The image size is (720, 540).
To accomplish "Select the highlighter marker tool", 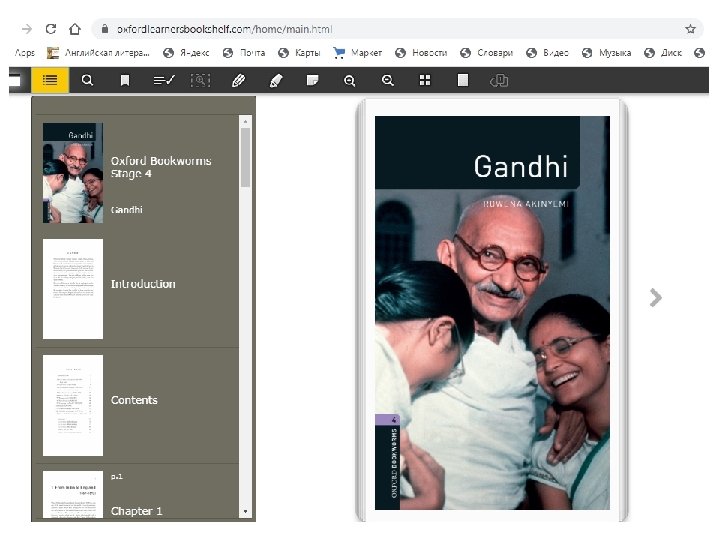I will (276, 81).
